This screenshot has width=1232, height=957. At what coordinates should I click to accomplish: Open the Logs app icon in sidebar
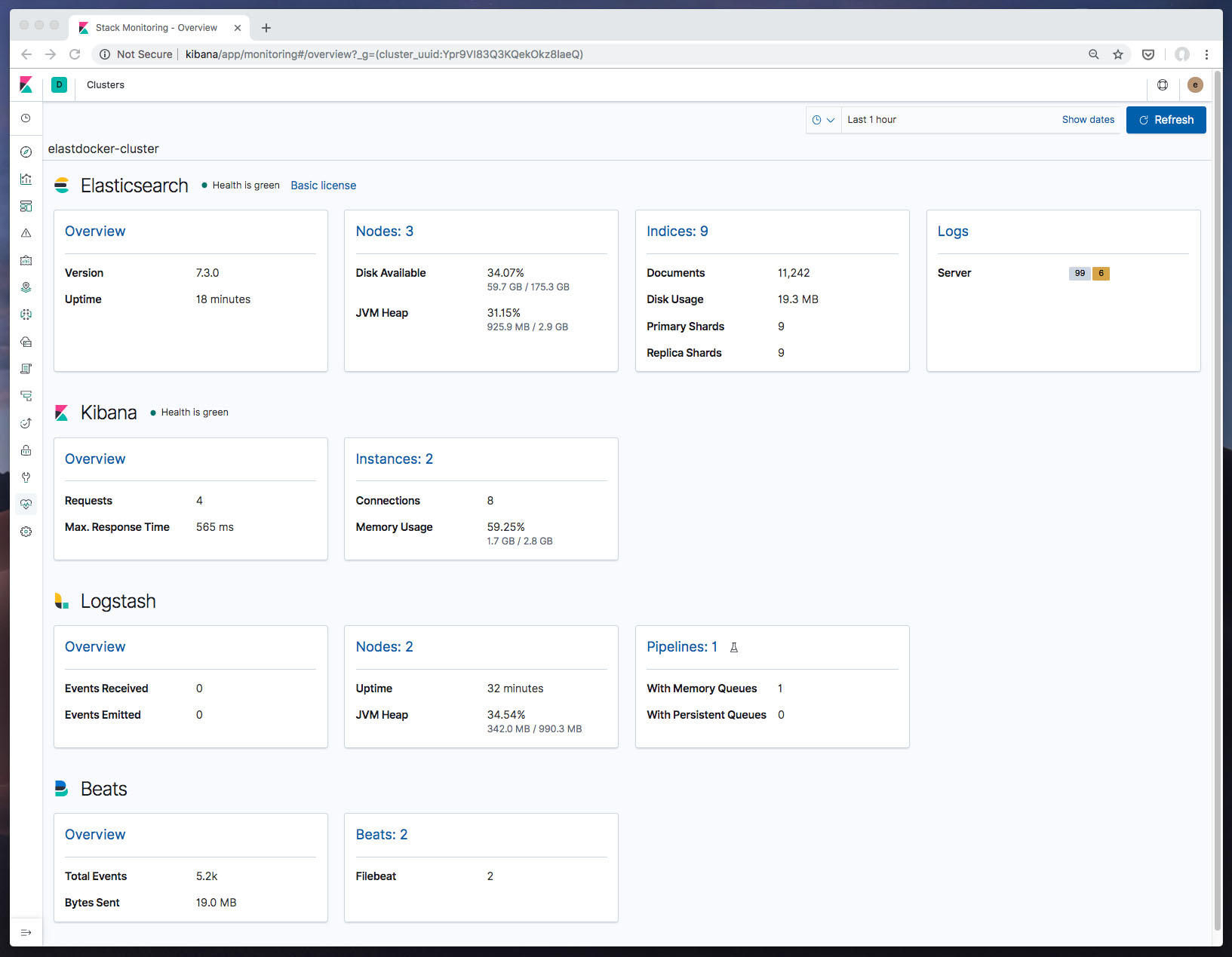tap(26, 369)
